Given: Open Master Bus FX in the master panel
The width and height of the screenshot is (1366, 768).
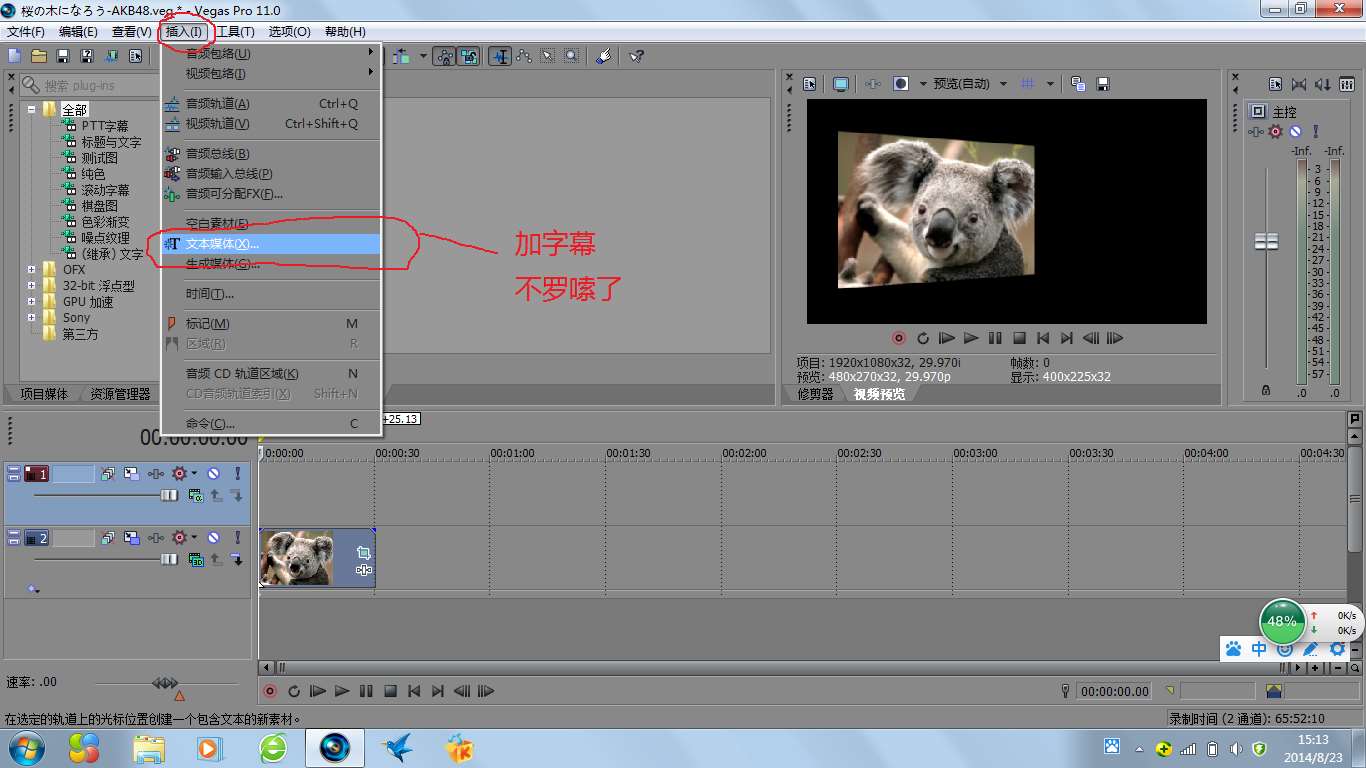Looking at the screenshot, I should click(x=1257, y=131).
